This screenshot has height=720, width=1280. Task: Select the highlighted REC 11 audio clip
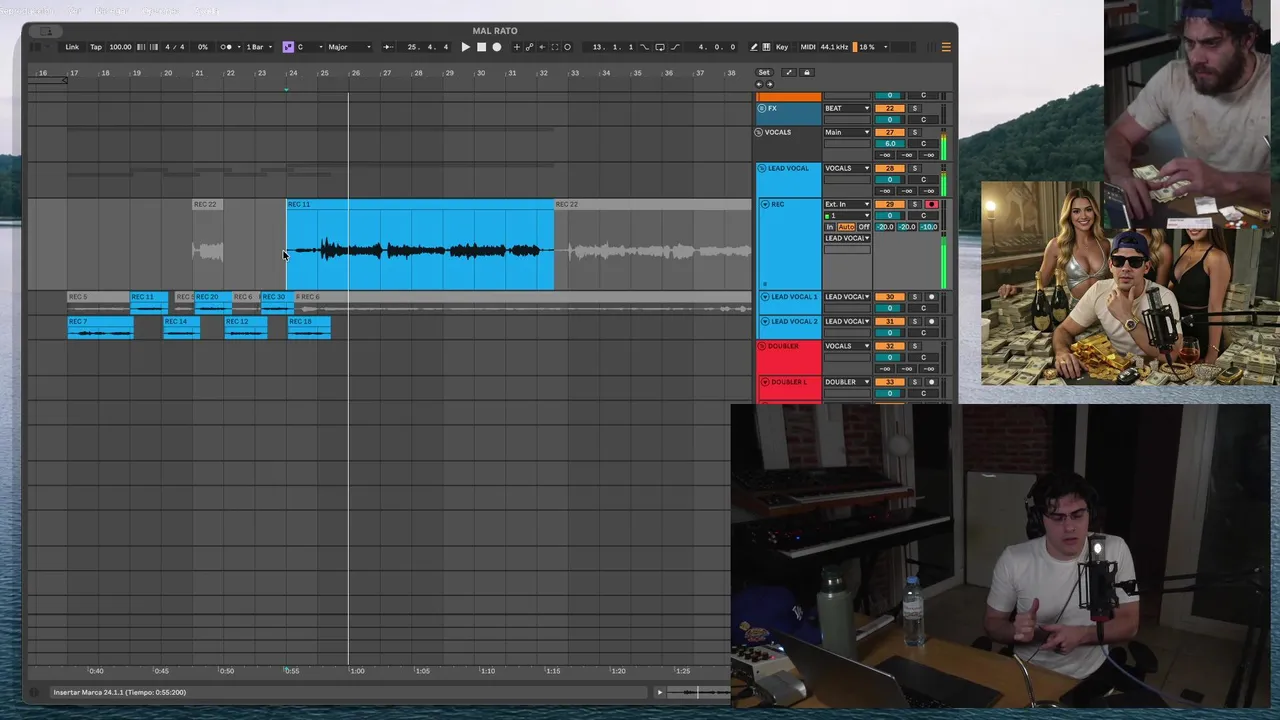[x=420, y=245]
